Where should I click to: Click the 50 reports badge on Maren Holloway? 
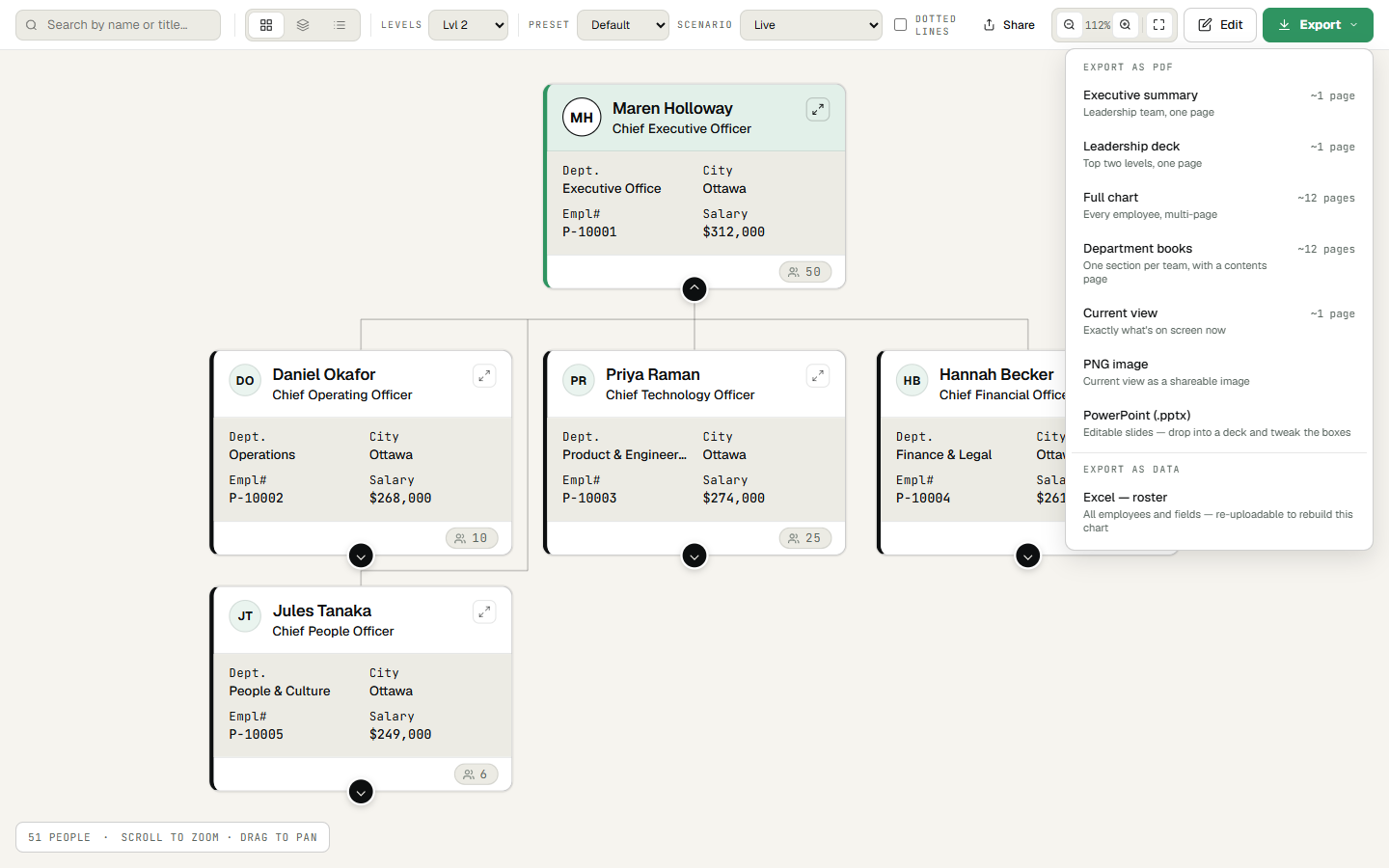805,272
